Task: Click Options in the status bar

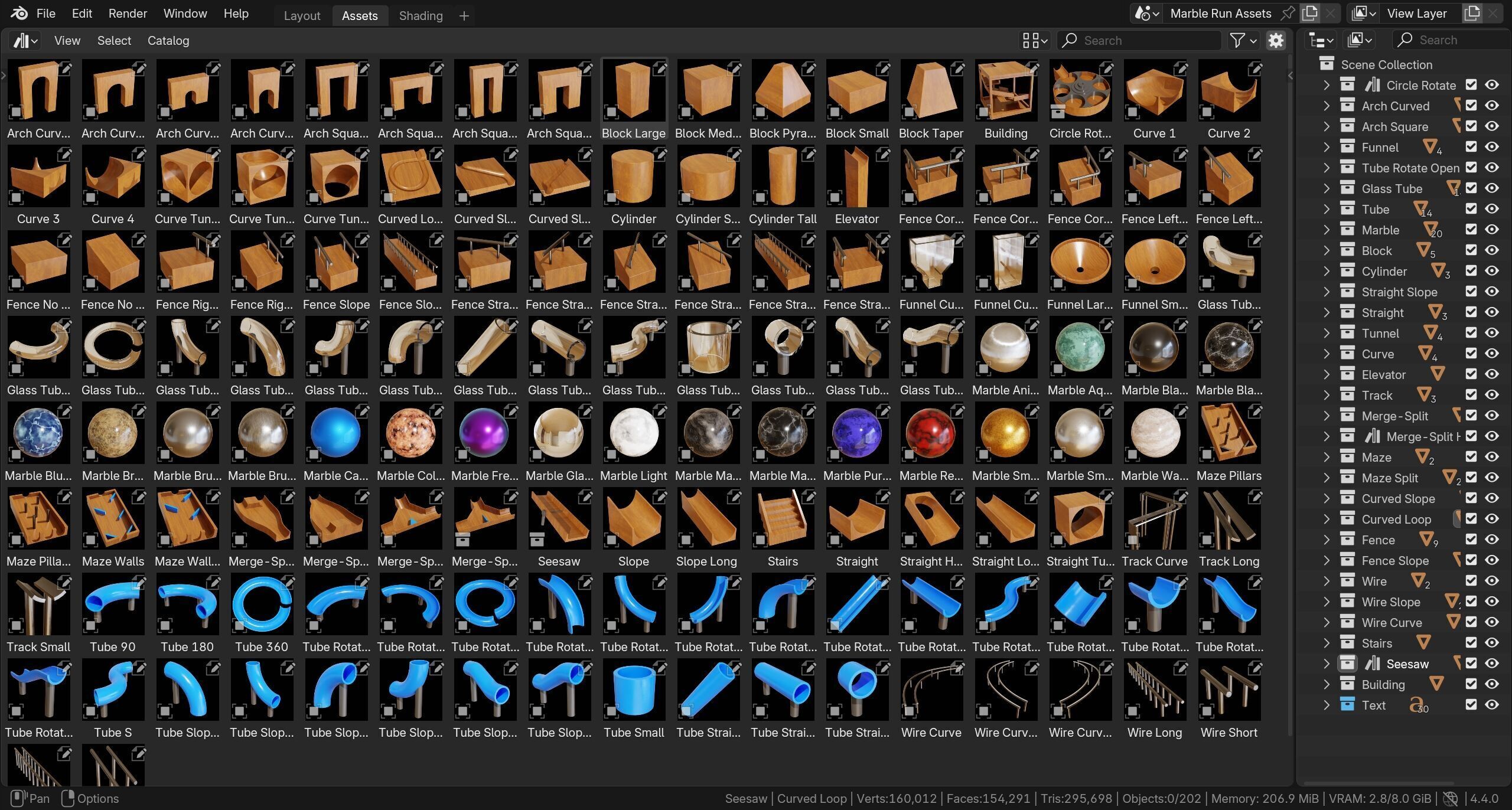Action: pos(98,799)
